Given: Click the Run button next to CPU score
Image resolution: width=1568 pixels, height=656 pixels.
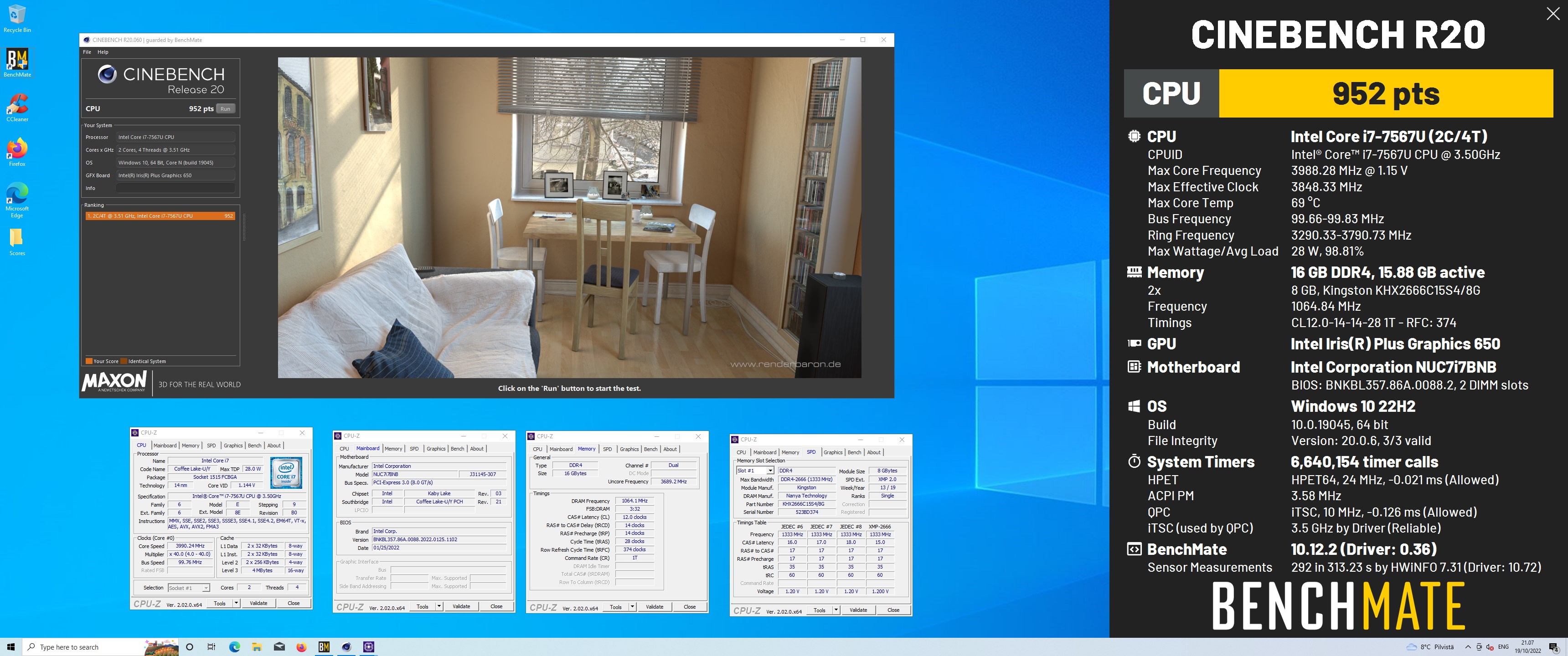Looking at the screenshot, I should (x=225, y=109).
